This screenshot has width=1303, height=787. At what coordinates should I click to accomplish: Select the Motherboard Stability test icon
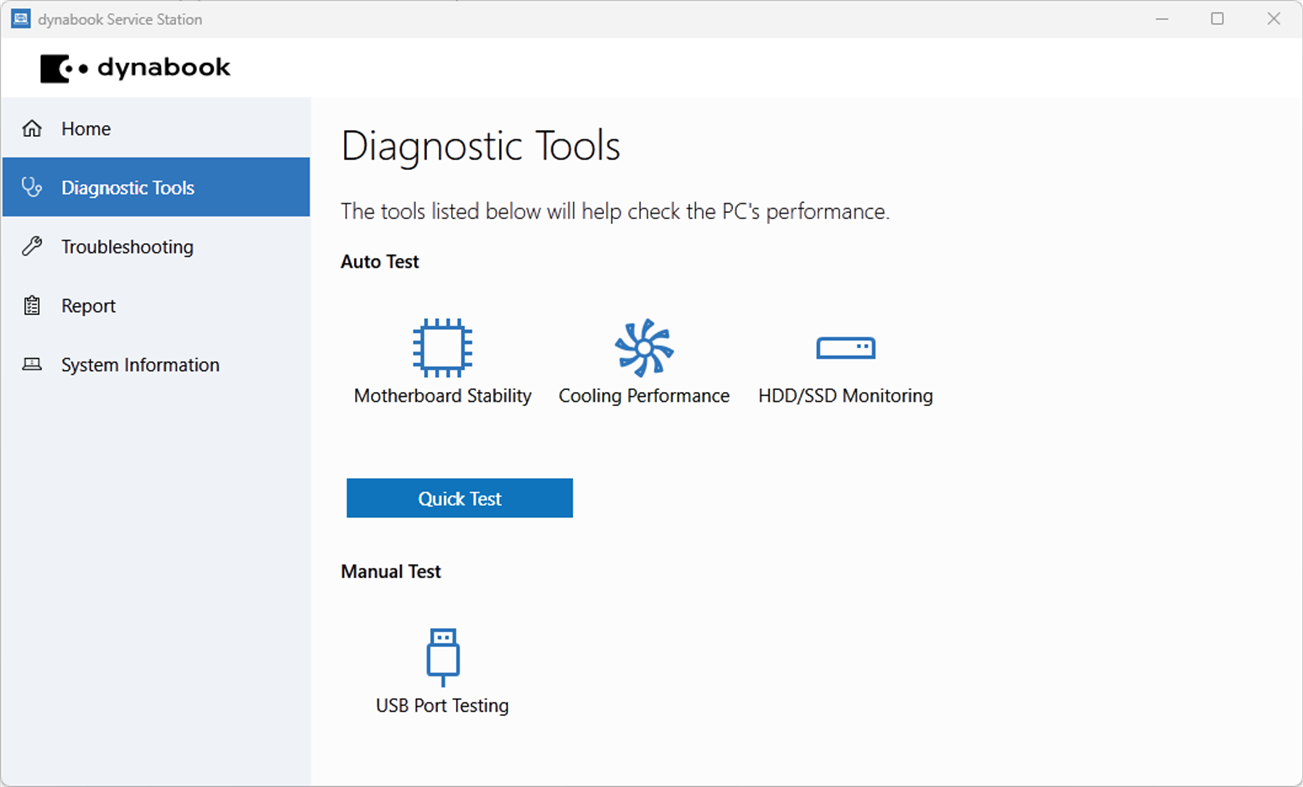pyautogui.click(x=441, y=345)
